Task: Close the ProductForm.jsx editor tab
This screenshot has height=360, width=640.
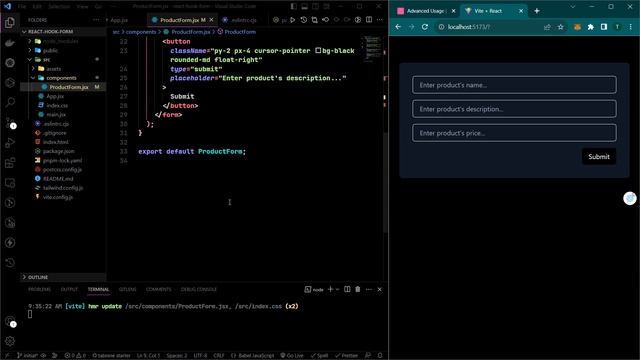Action: pyautogui.click(x=211, y=20)
